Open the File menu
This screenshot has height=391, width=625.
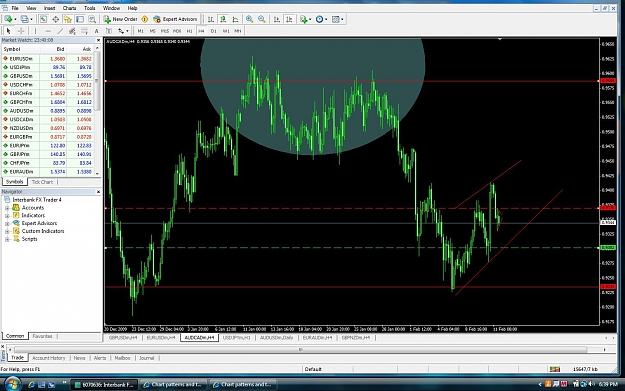(x=15, y=8)
